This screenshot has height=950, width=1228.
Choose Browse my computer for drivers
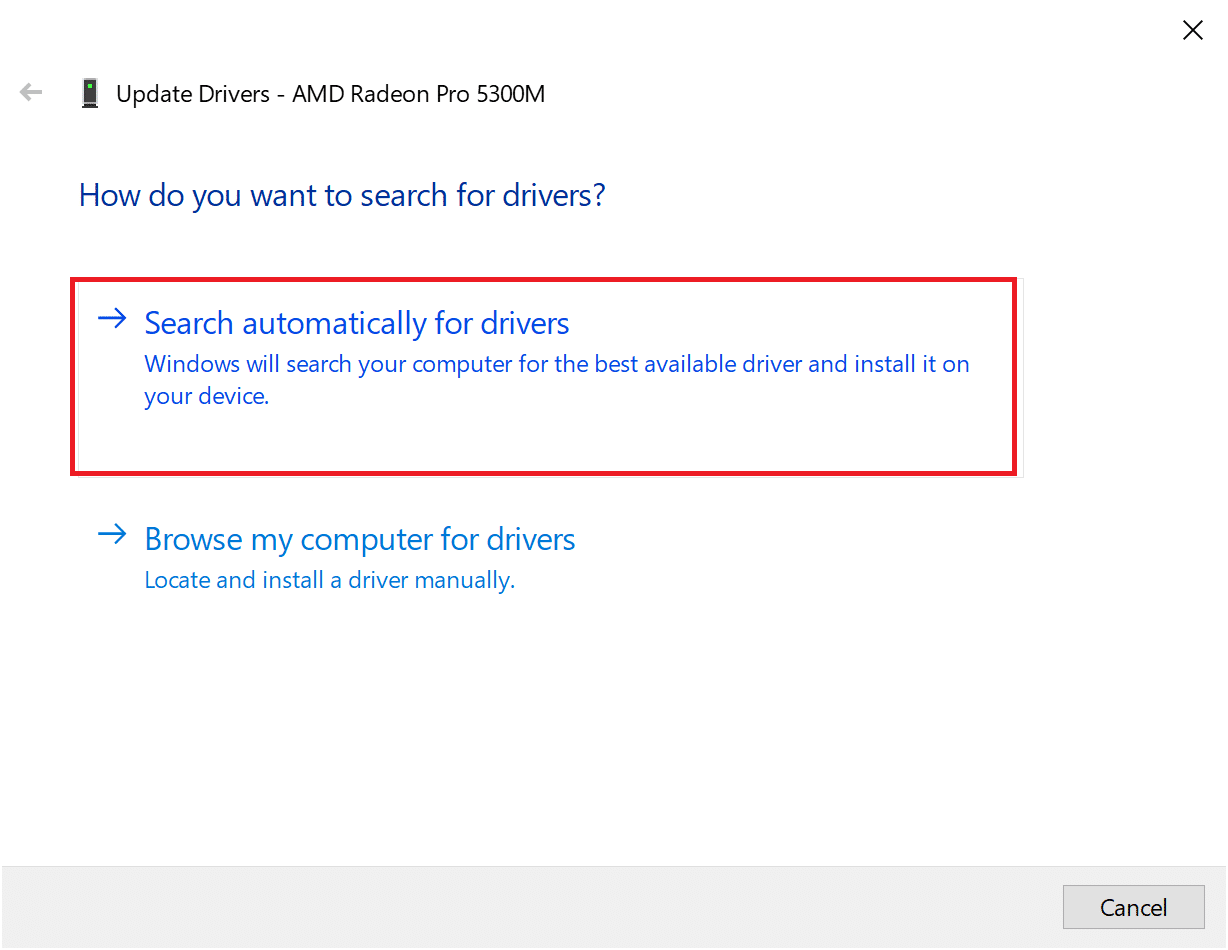click(360, 539)
